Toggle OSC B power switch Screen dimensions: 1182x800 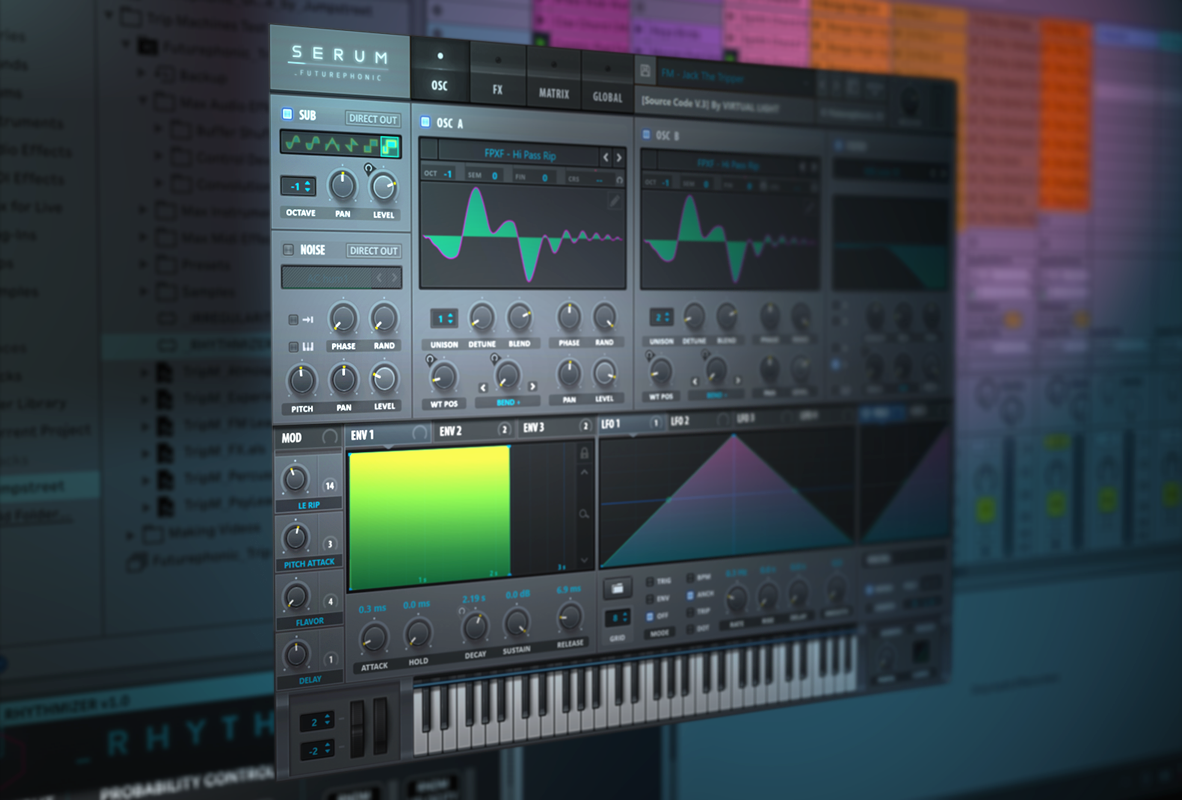click(646, 134)
